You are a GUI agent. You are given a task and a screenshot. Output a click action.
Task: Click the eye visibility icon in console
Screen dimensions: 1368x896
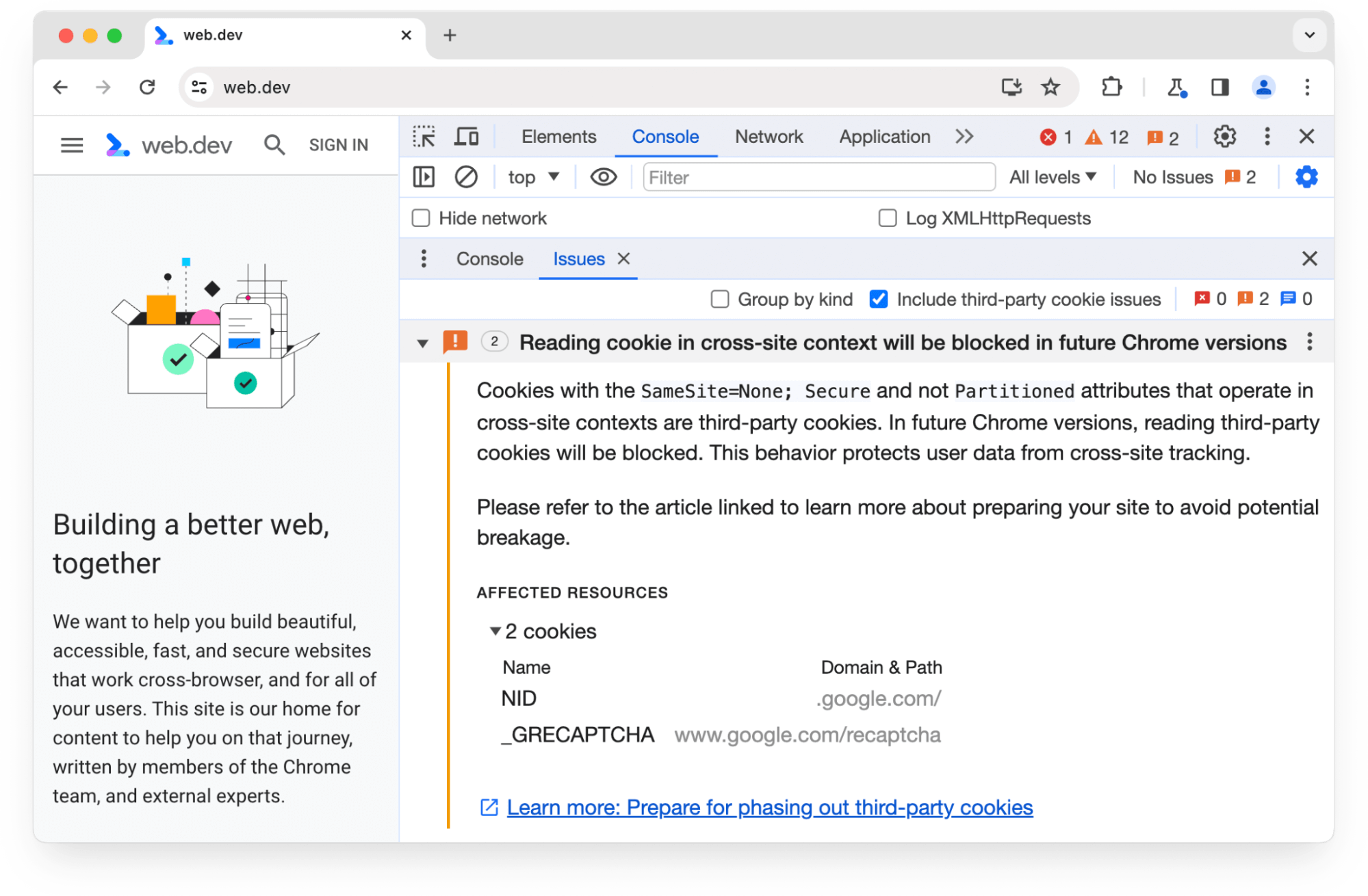602,178
